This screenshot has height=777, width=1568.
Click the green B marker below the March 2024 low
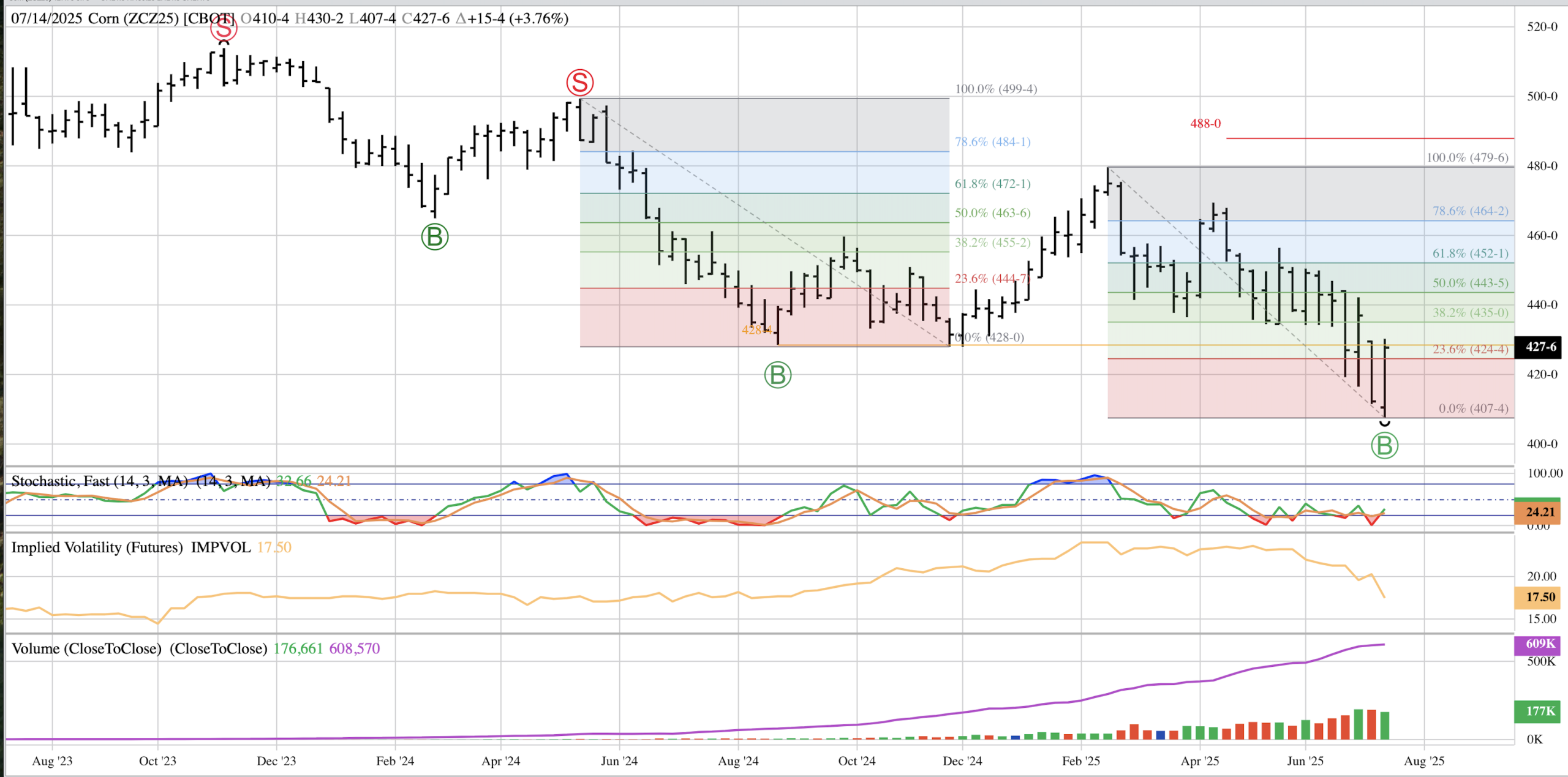(x=435, y=237)
